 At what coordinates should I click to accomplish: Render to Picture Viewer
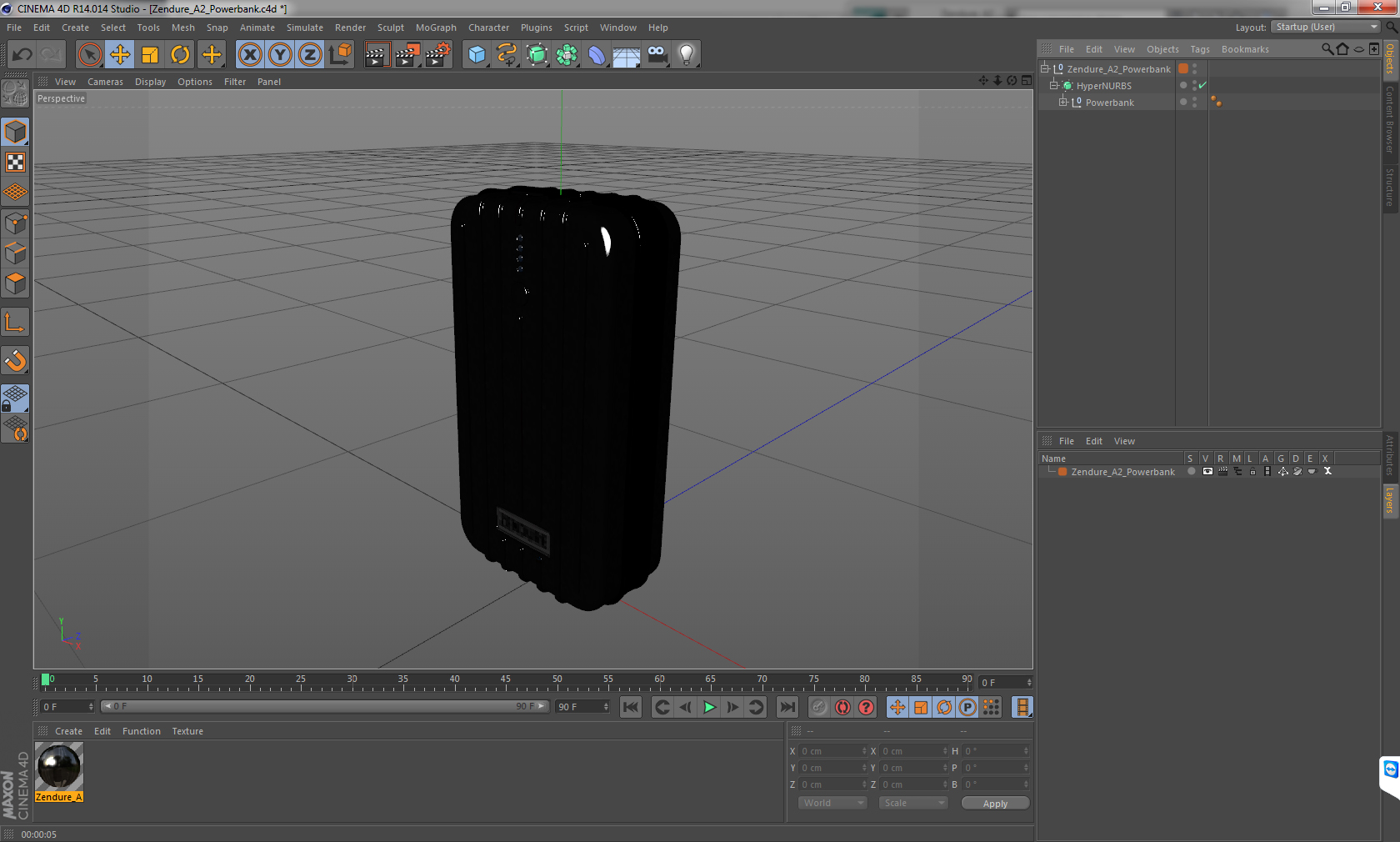pos(407,55)
